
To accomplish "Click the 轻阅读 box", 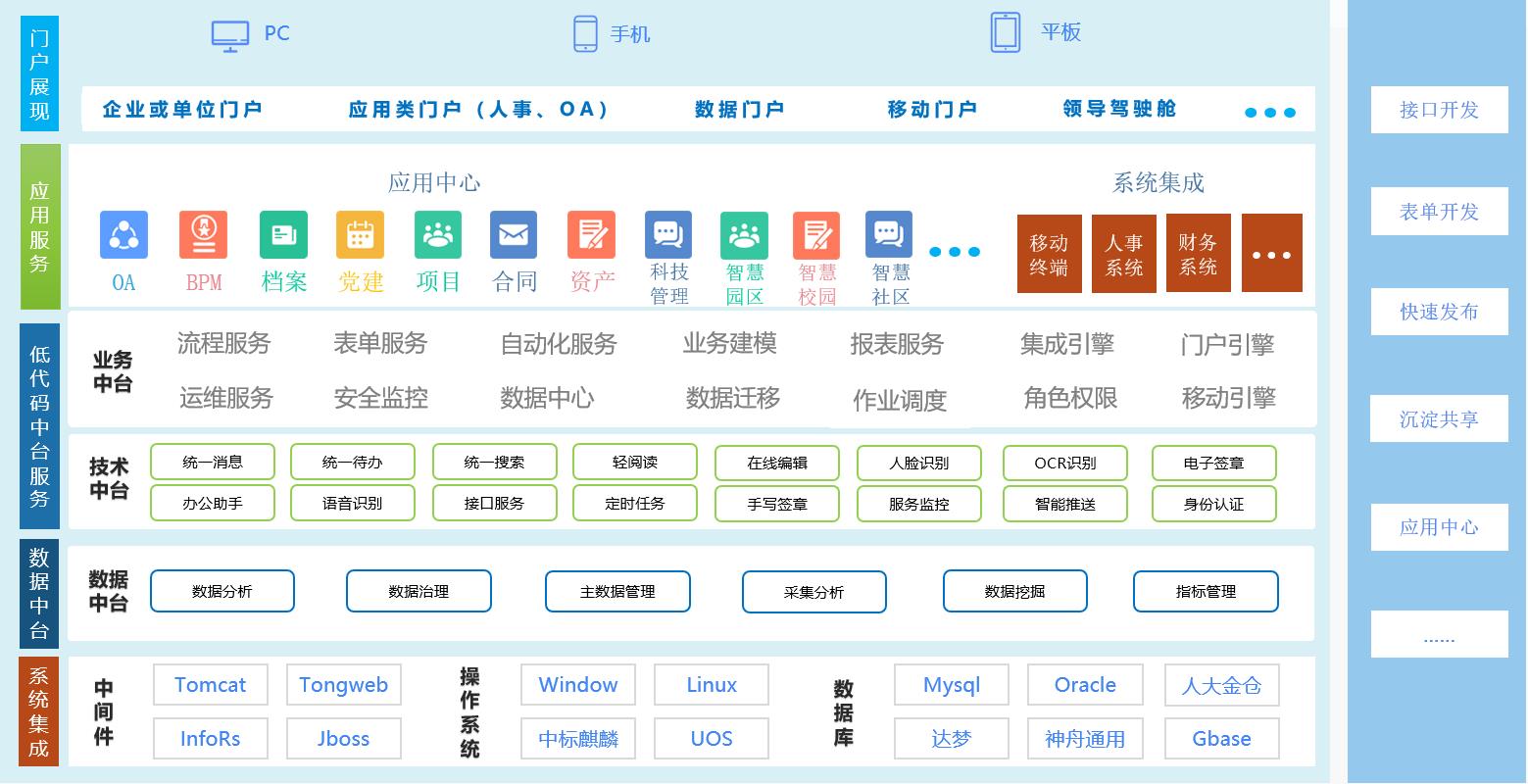I will [635, 462].
